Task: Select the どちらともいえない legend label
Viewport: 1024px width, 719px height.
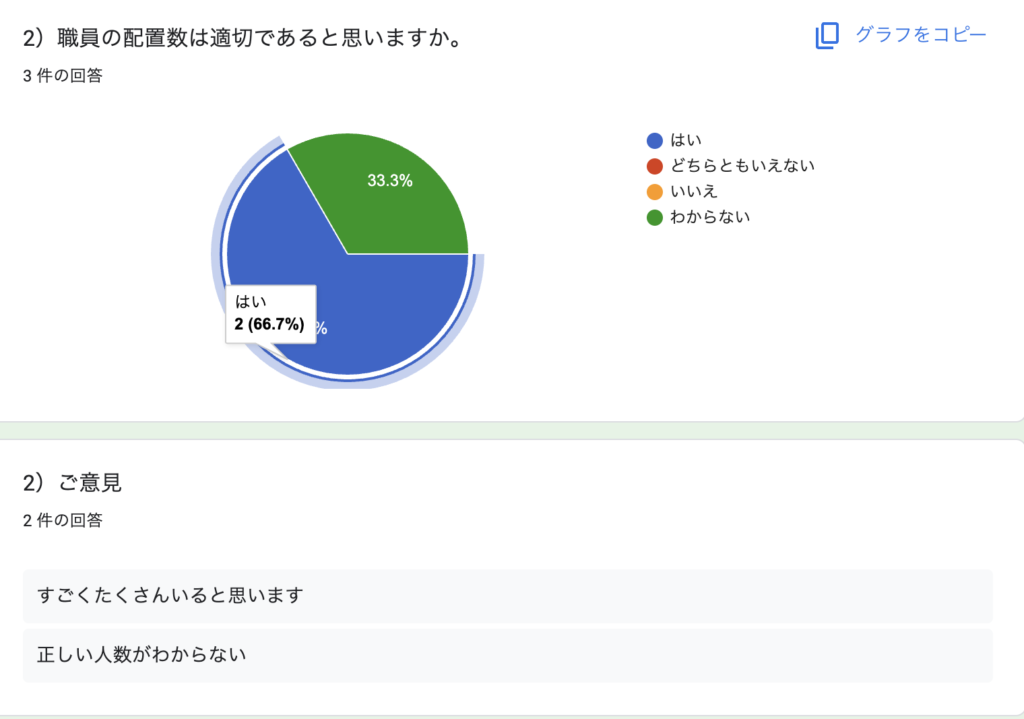Action: point(742,166)
